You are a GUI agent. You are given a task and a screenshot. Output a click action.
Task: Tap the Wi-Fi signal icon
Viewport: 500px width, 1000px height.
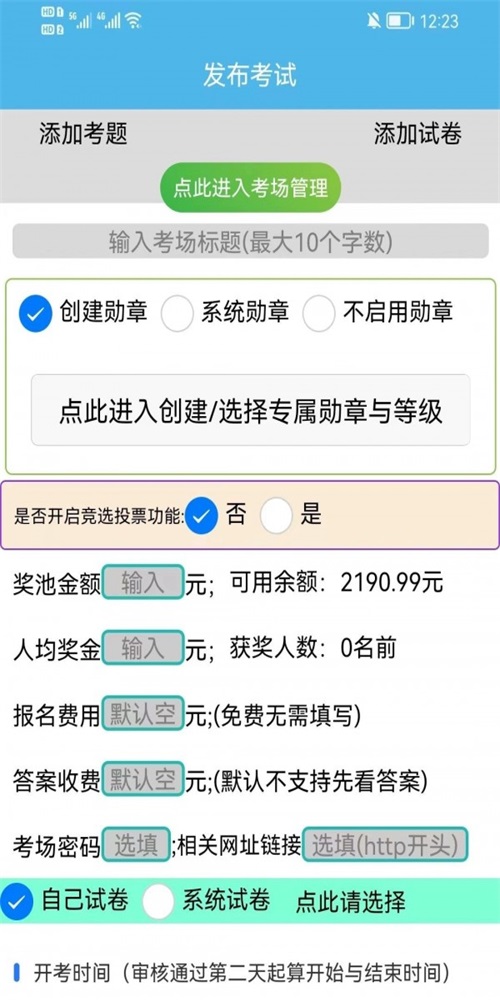click(x=133, y=21)
